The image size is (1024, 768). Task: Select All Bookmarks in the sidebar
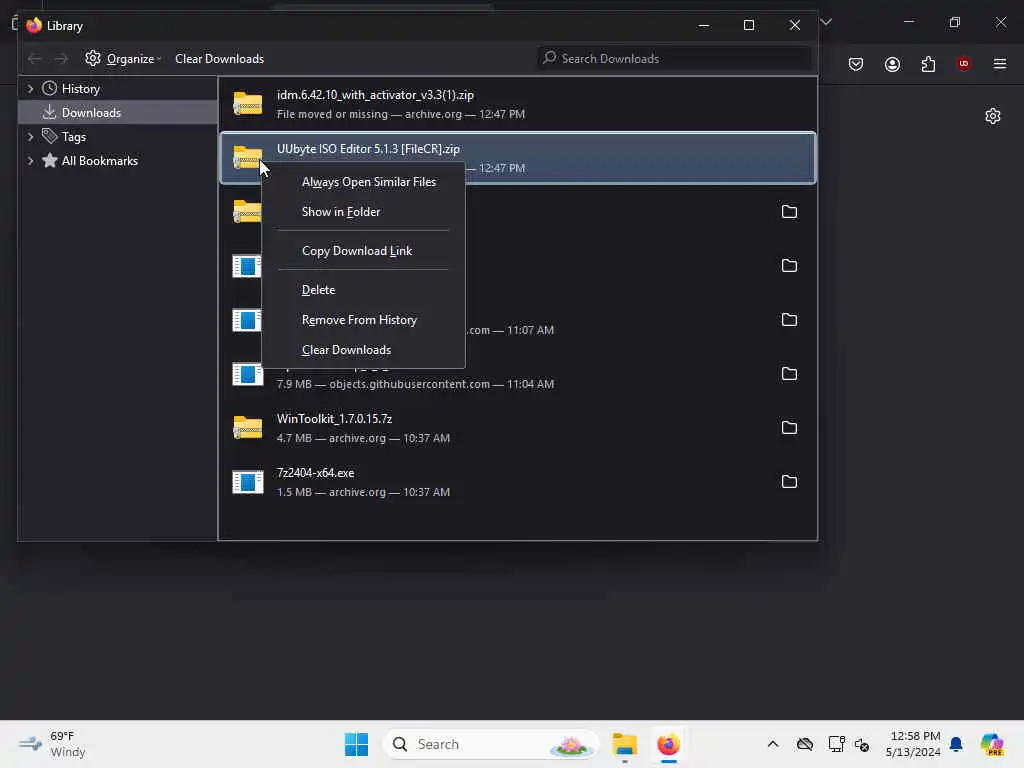click(x=99, y=161)
